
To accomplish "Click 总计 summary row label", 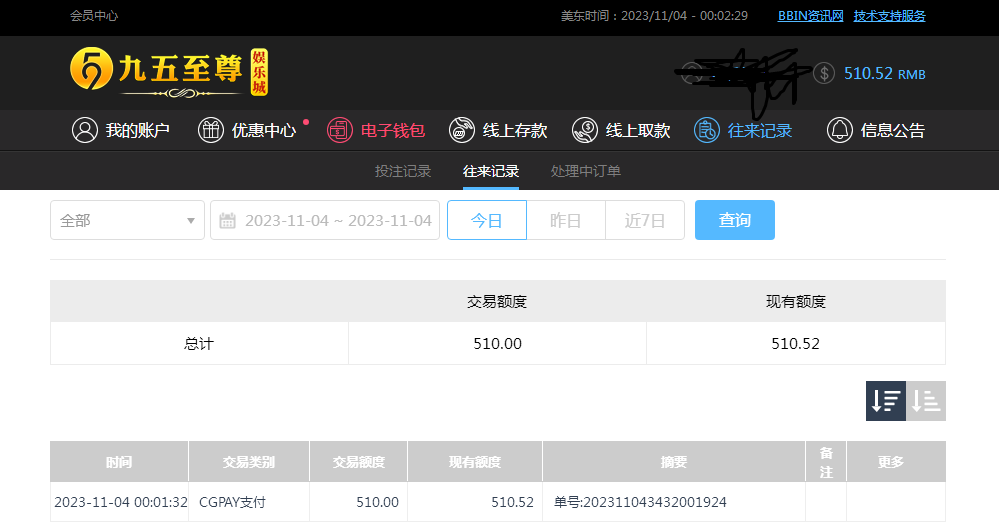I will (x=199, y=344).
